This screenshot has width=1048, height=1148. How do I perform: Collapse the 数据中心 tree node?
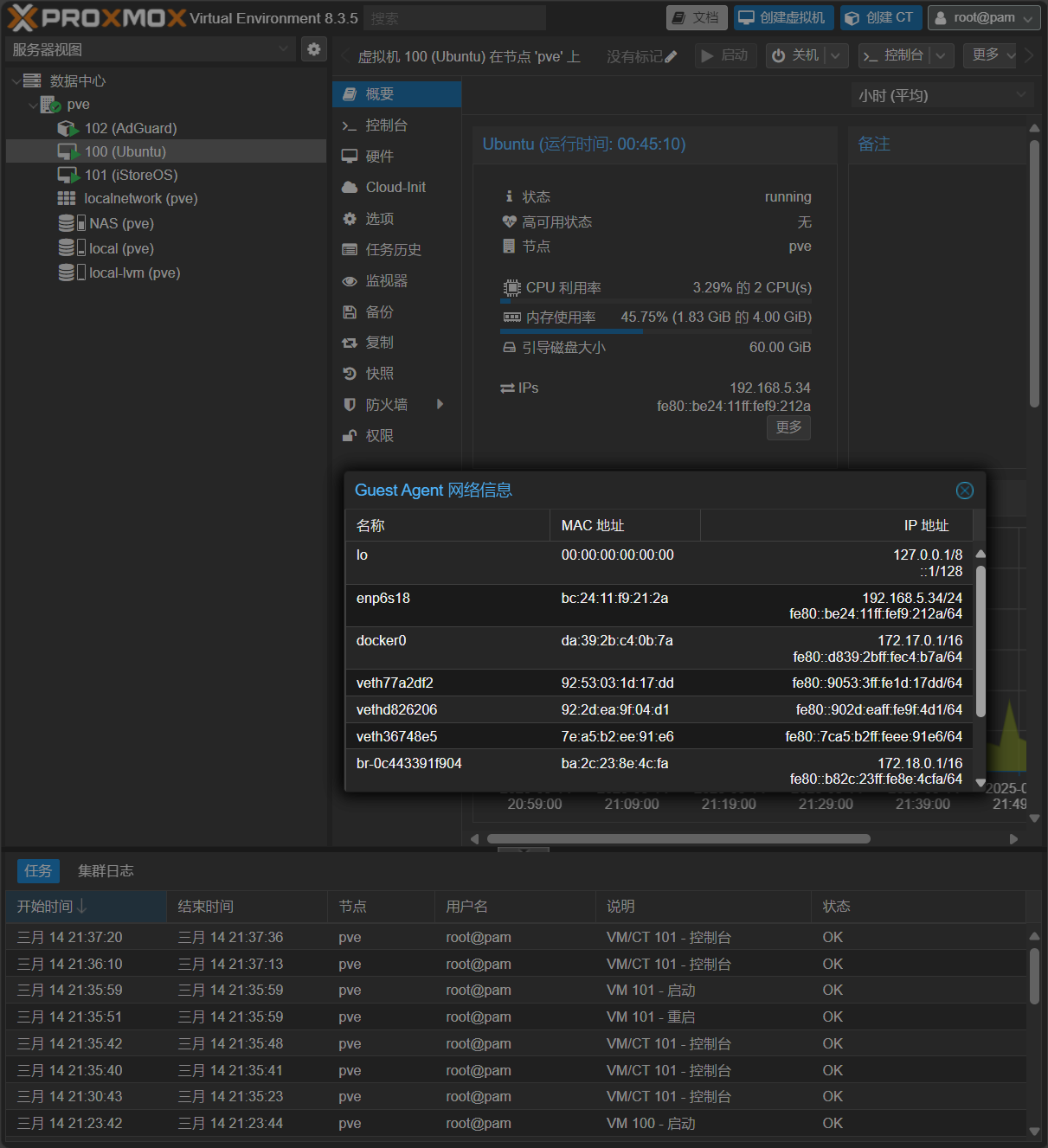[16, 80]
